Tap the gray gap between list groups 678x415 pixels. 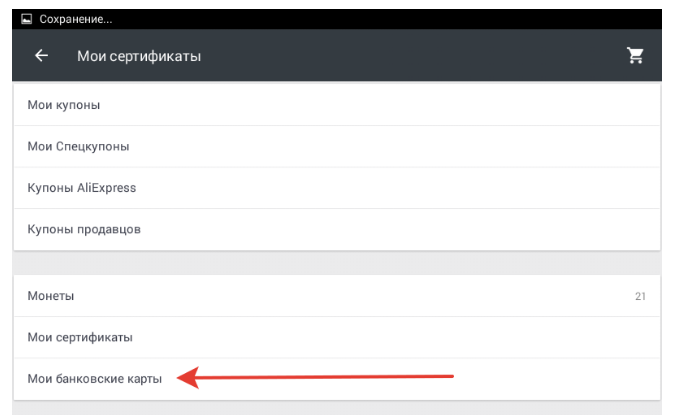336,262
